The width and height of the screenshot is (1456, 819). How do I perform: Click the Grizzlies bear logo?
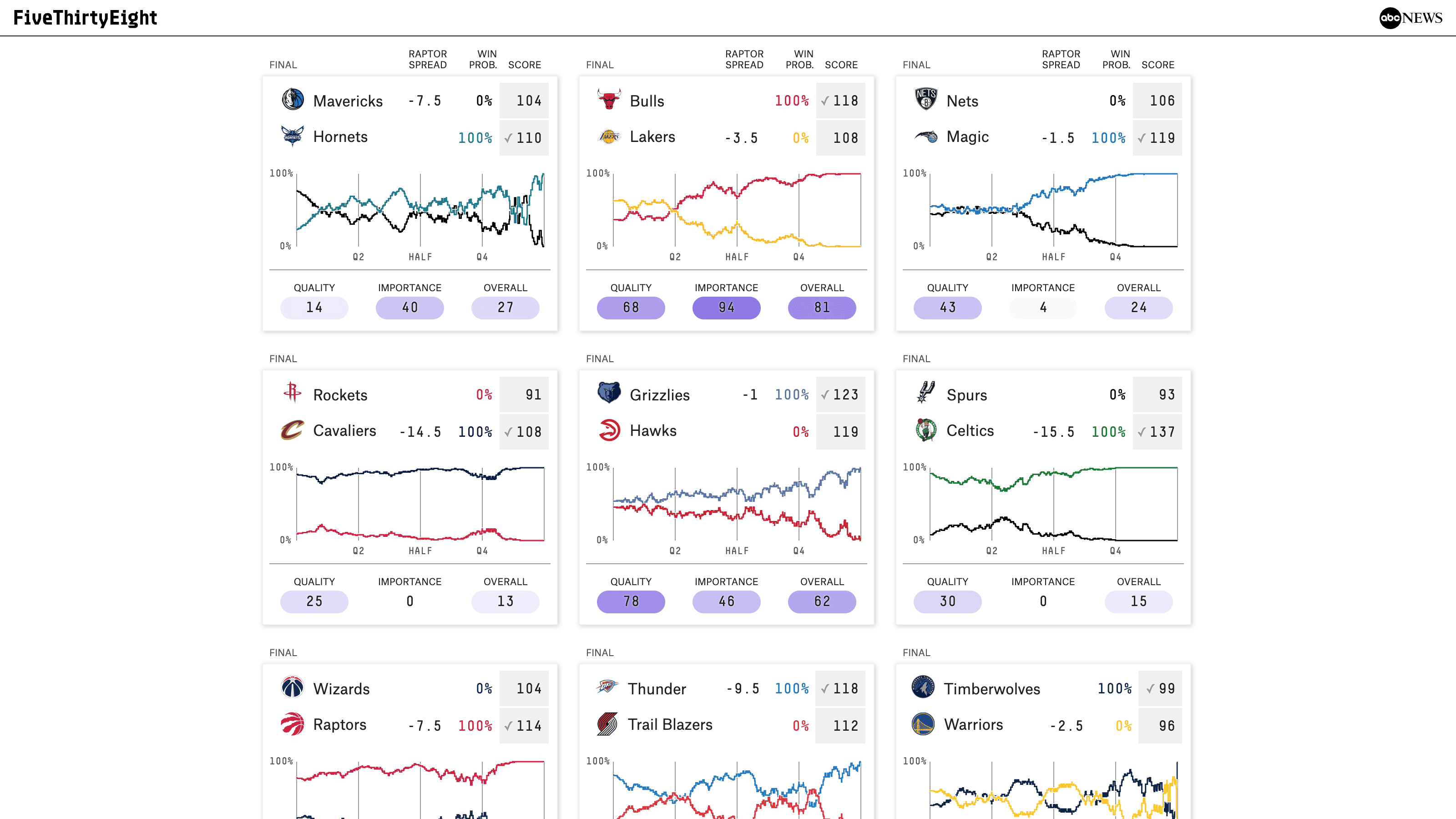[609, 394]
